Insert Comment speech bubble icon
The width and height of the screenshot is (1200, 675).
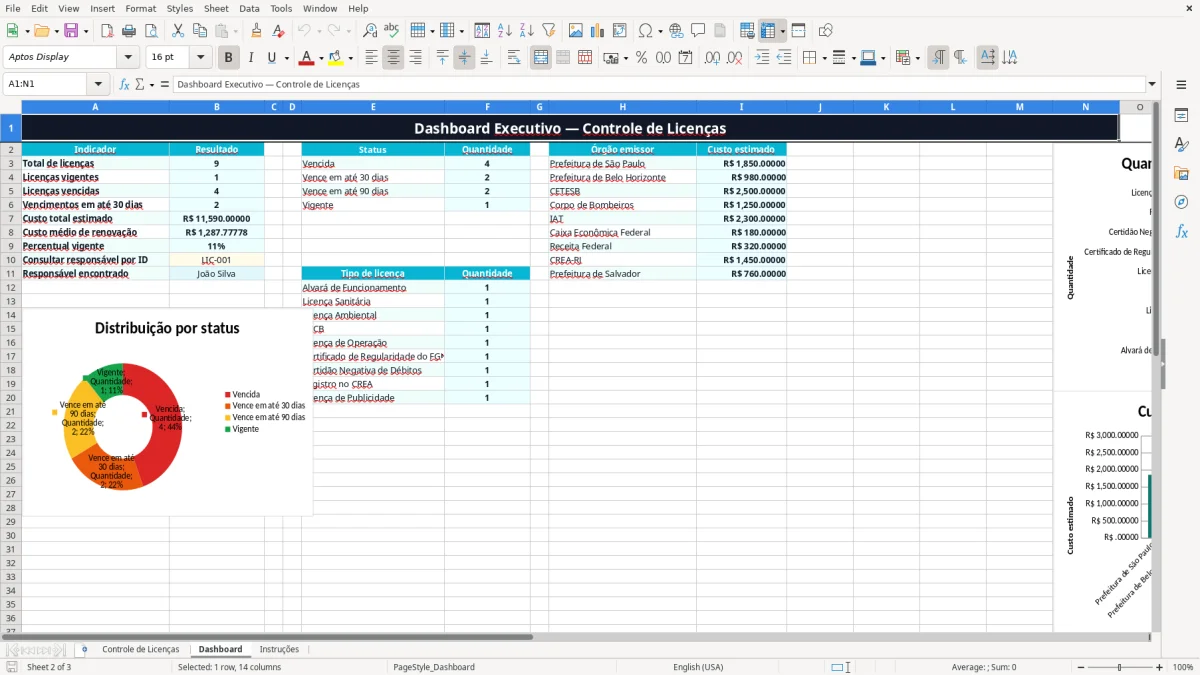click(697, 31)
